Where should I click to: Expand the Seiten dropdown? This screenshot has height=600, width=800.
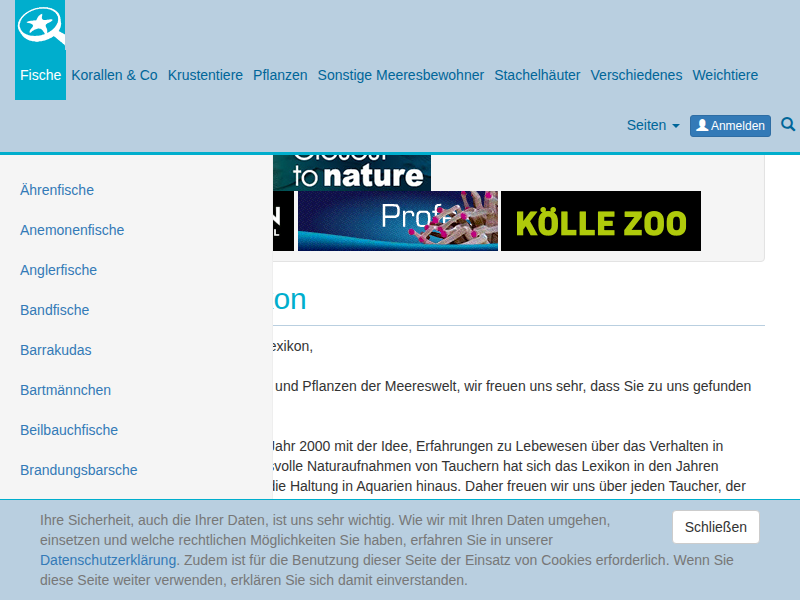(x=652, y=126)
